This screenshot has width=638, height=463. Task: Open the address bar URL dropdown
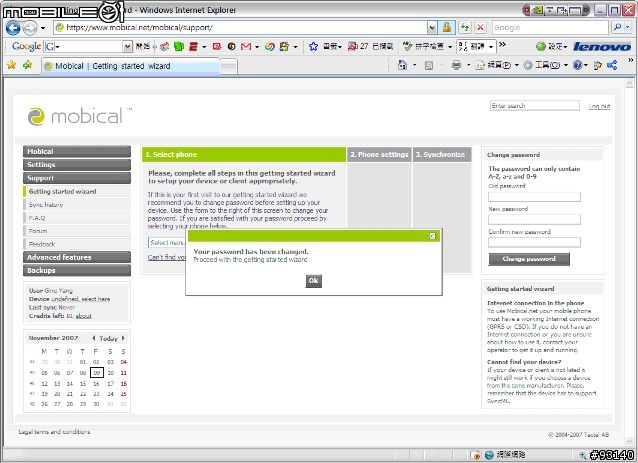point(432,28)
